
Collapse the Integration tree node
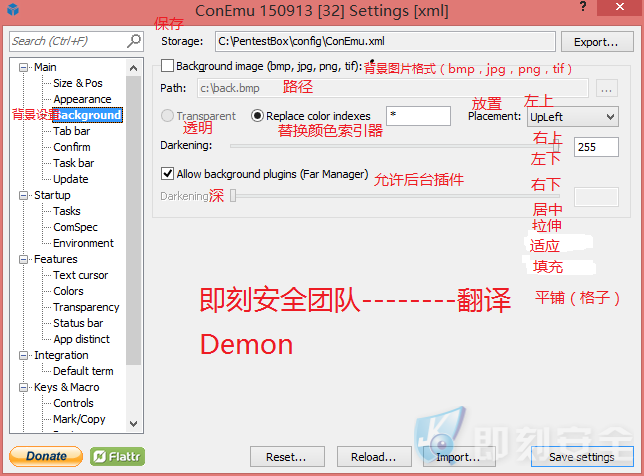pos(23,355)
